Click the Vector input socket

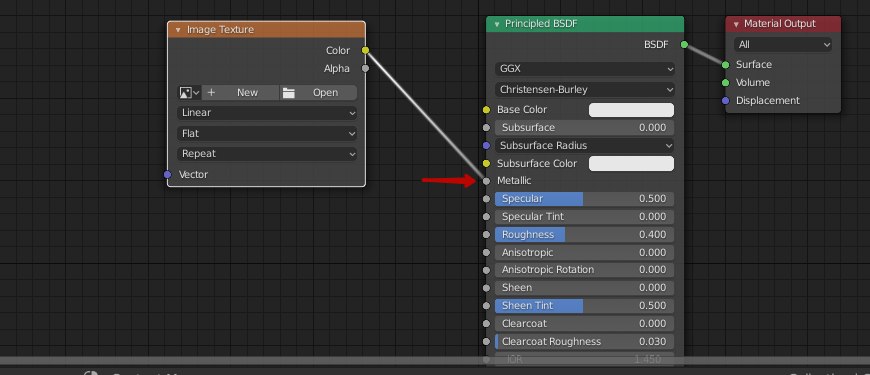[x=168, y=175]
